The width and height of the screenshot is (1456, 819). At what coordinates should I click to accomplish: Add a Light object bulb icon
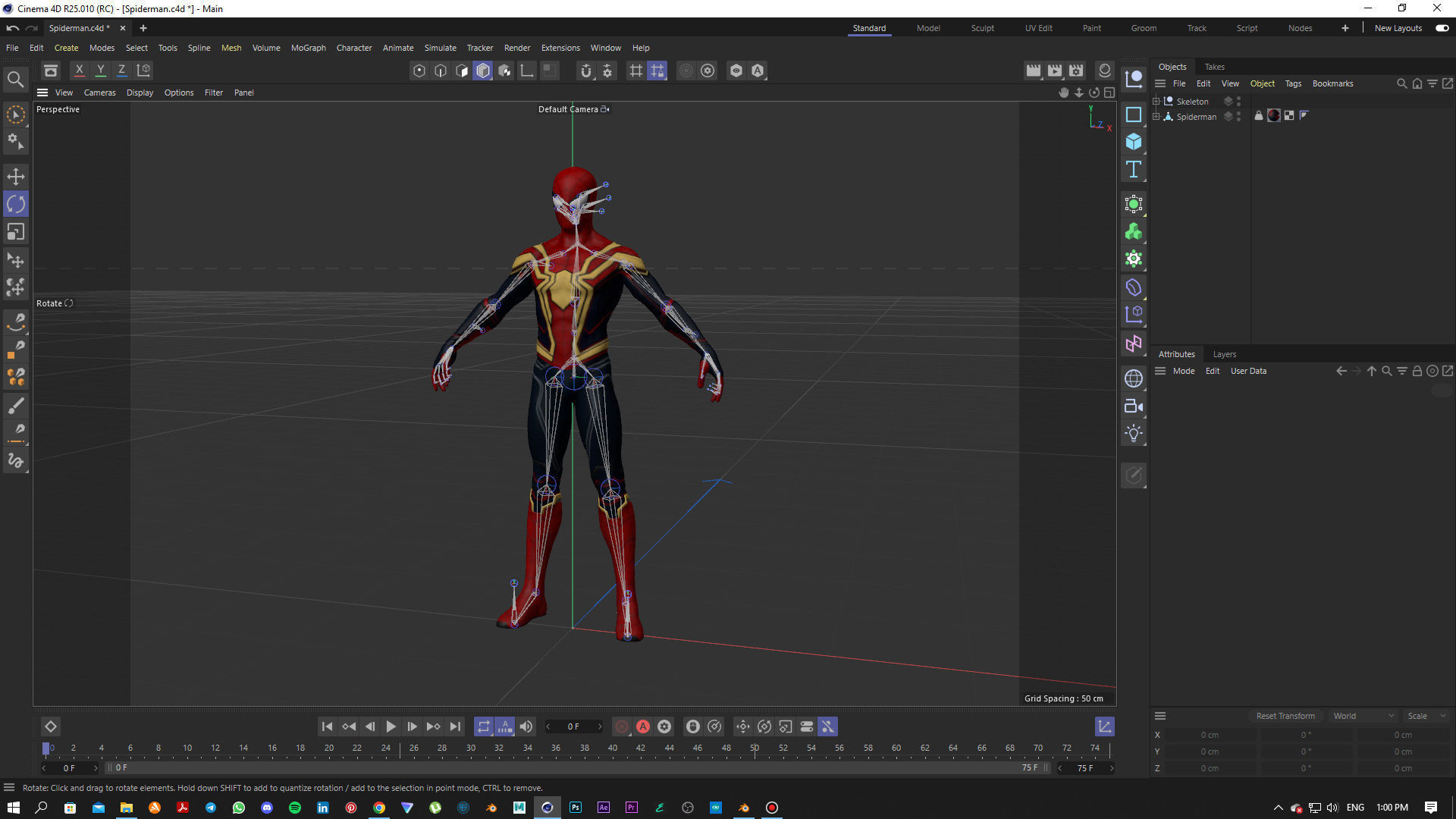coord(1134,434)
